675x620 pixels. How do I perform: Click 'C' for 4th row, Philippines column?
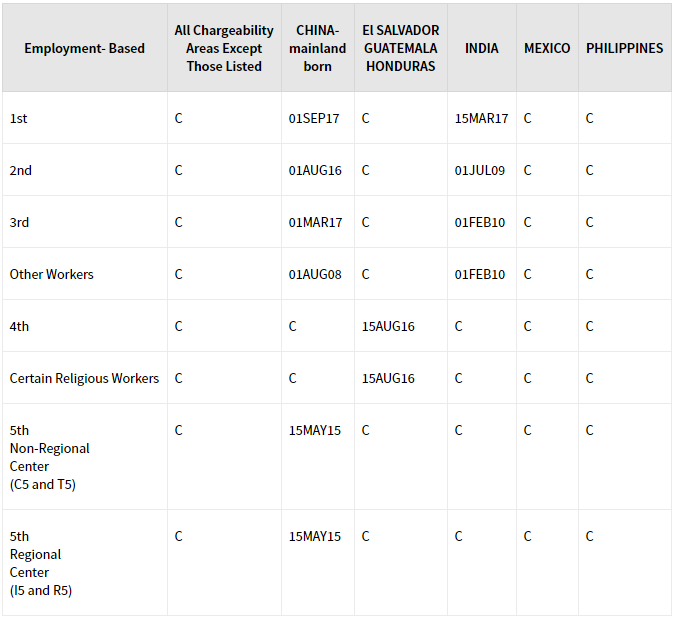tap(590, 326)
